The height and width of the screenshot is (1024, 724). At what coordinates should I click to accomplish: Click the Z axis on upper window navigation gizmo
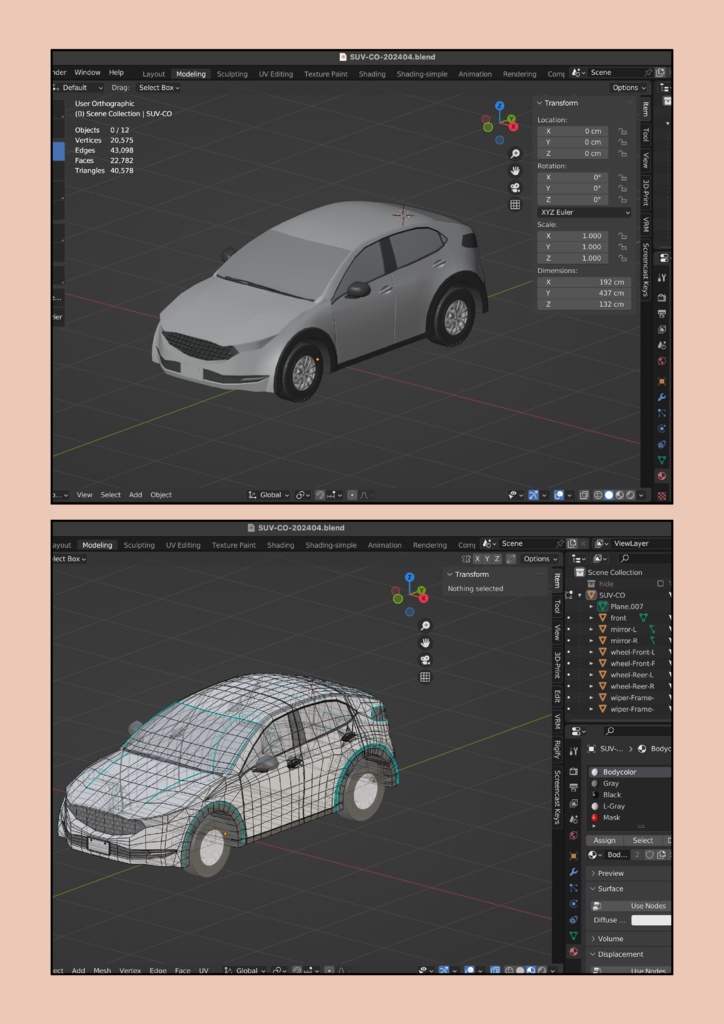tap(499, 106)
